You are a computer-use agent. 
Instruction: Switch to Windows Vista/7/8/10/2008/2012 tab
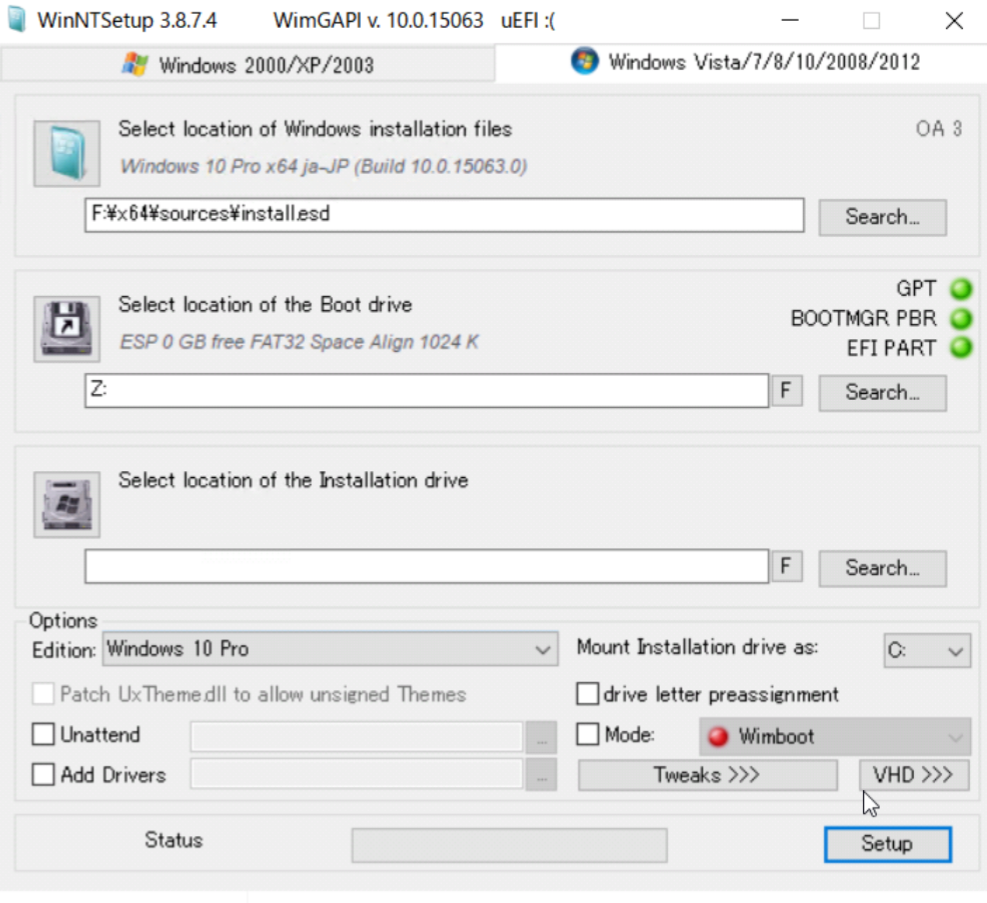click(742, 62)
